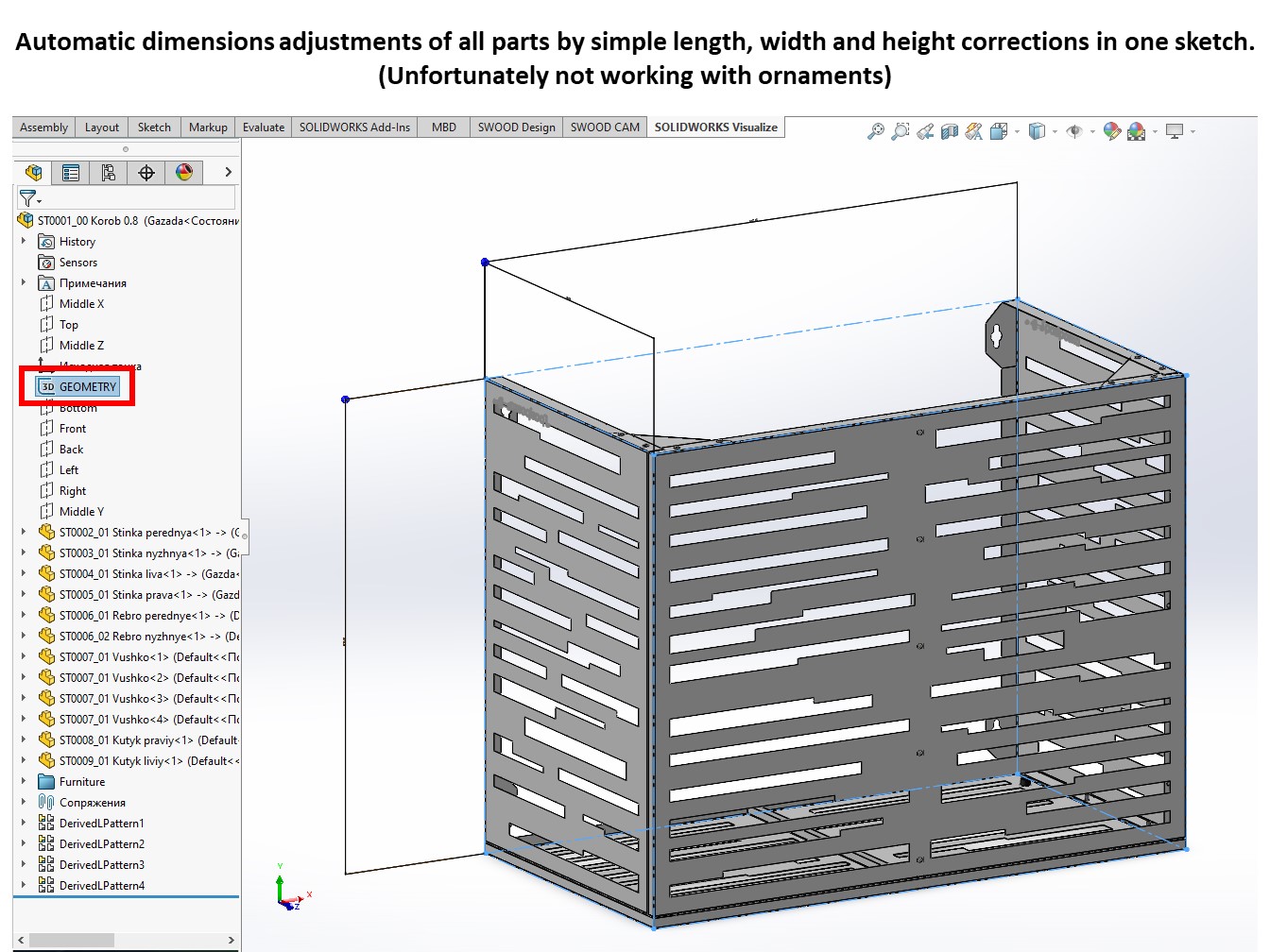The width and height of the screenshot is (1270, 952).
Task: Select the ST0008_01 Kutyk praviy part
Action: tap(139, 740)
